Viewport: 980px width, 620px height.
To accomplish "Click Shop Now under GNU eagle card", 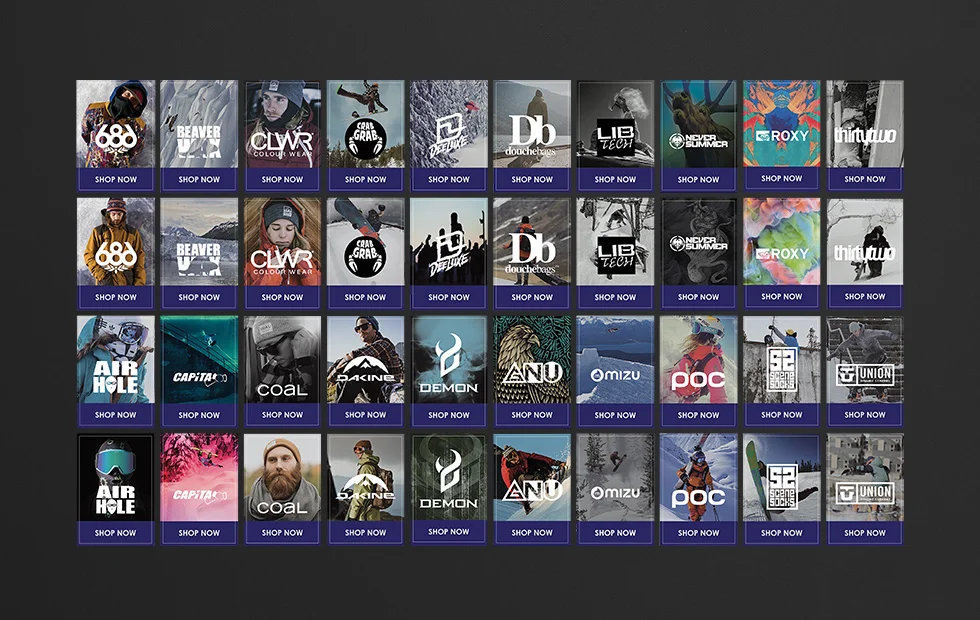I will [x=532, y=415].
